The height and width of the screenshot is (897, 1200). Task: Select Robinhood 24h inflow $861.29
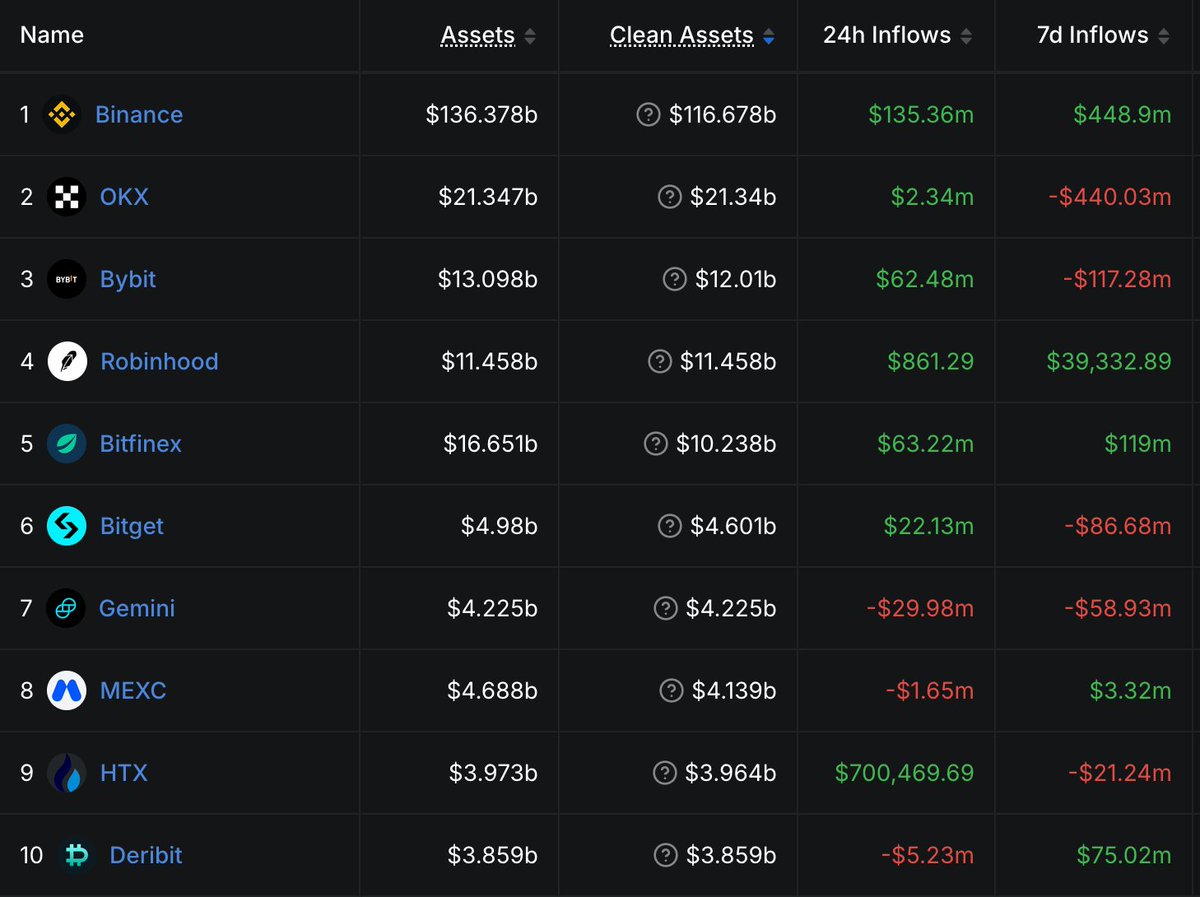(x=931, y=361)
